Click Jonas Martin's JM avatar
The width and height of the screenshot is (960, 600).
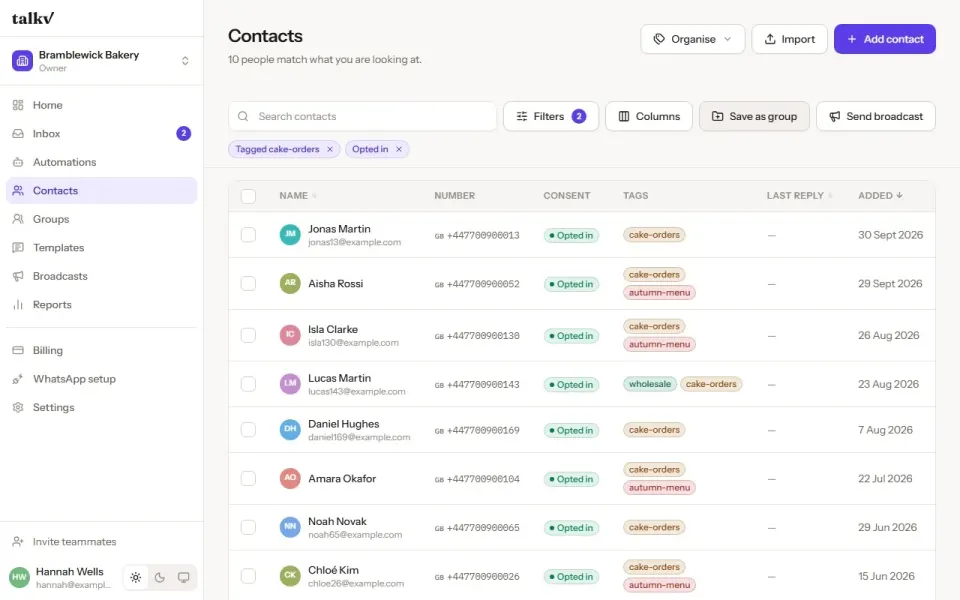coord(290,235)
